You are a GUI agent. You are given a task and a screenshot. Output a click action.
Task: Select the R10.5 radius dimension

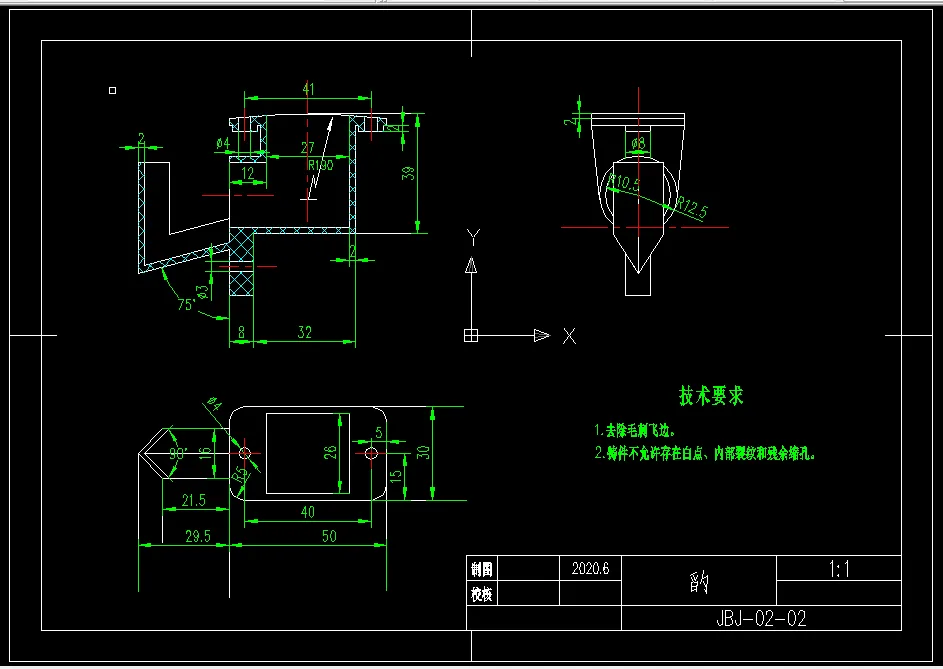coord(624,182)
